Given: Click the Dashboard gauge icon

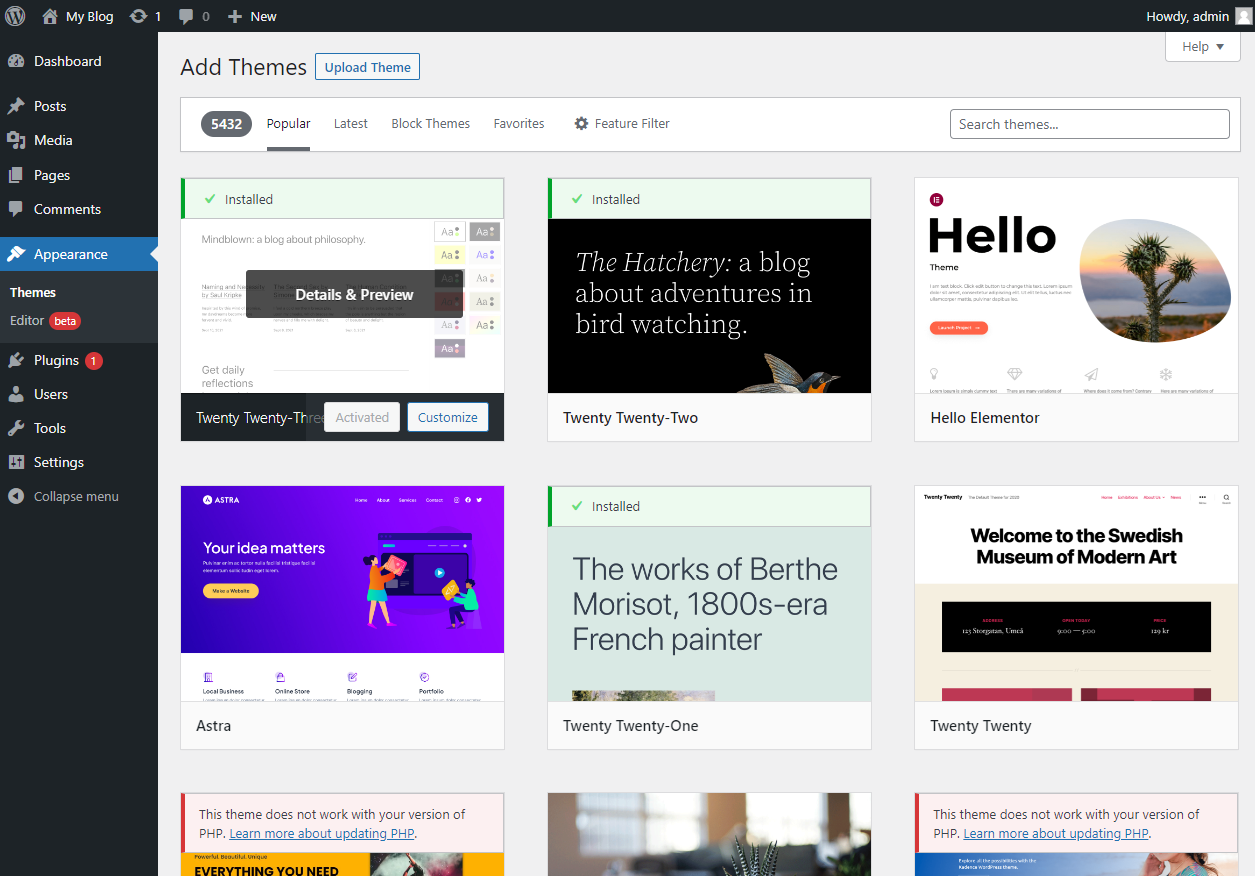Looking at the screenshot, I should (16, 61).
